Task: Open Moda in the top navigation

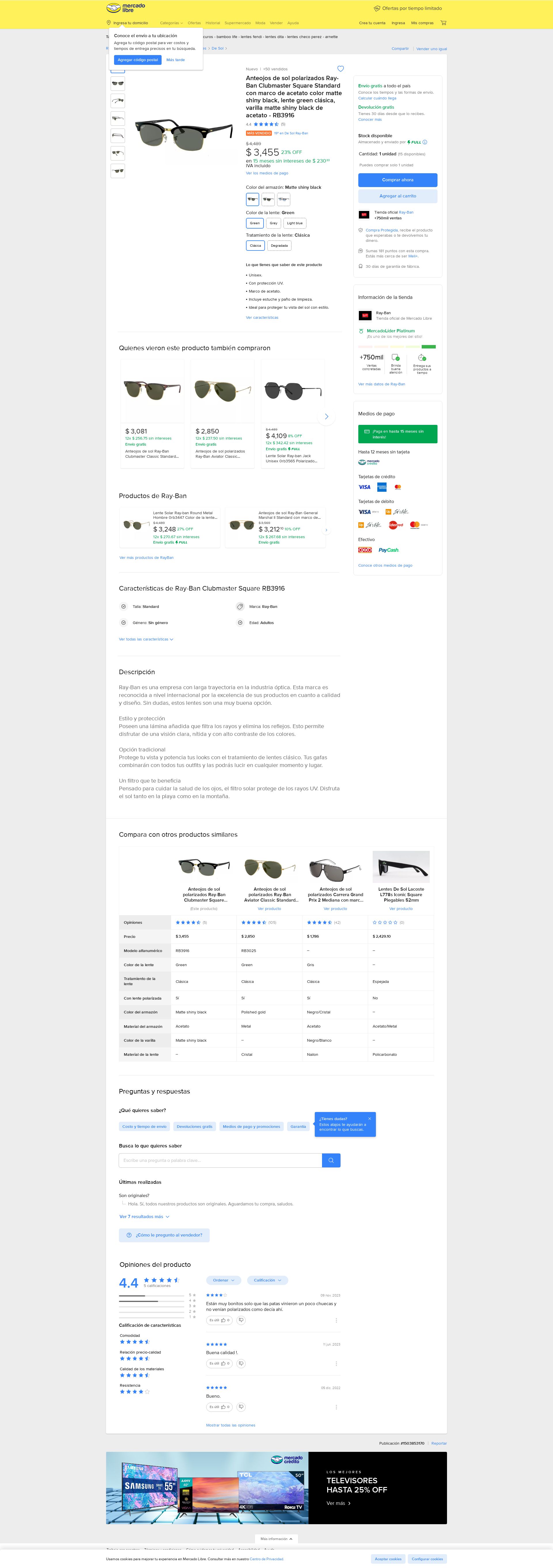Action: (260, 23)
